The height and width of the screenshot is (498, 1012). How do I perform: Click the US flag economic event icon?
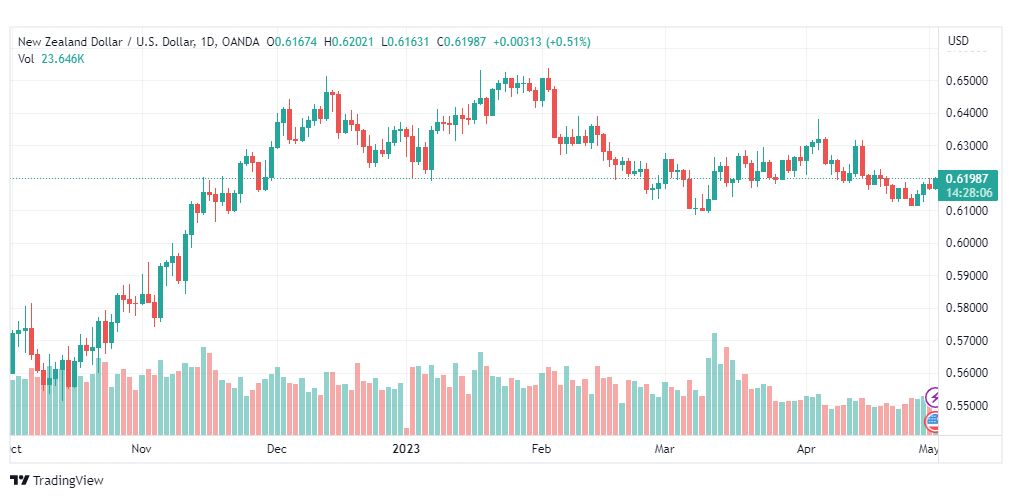click(x=933, y=423)
